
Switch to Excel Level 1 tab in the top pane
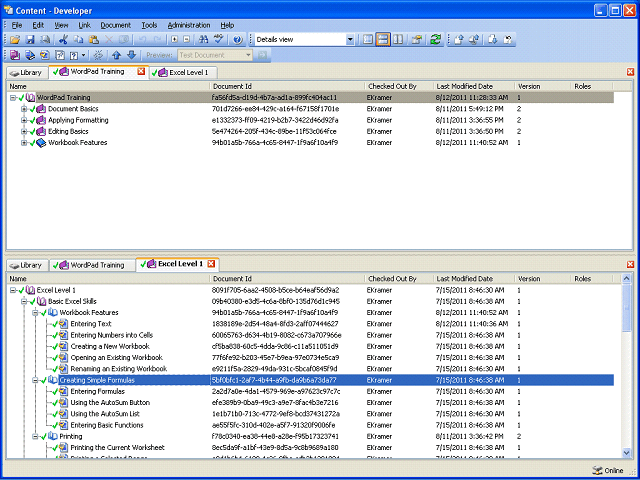coord(184,73)
